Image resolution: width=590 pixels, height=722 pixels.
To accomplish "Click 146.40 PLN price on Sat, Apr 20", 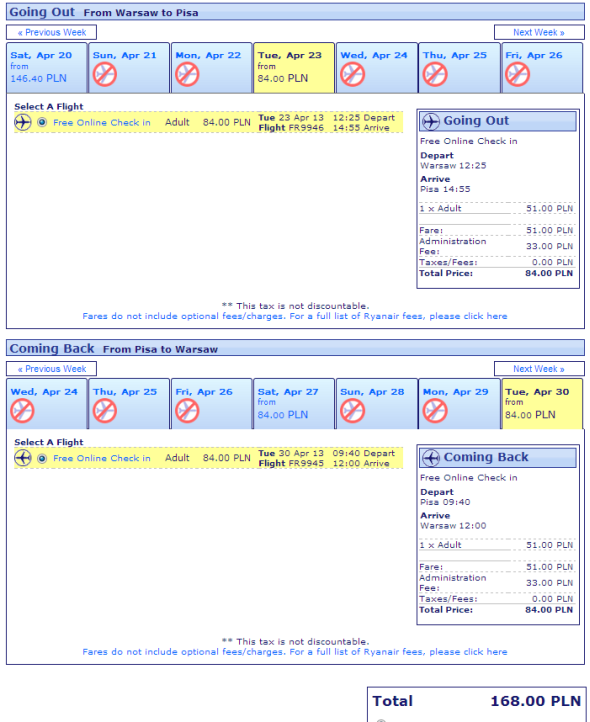I will (x=39, y=78).
